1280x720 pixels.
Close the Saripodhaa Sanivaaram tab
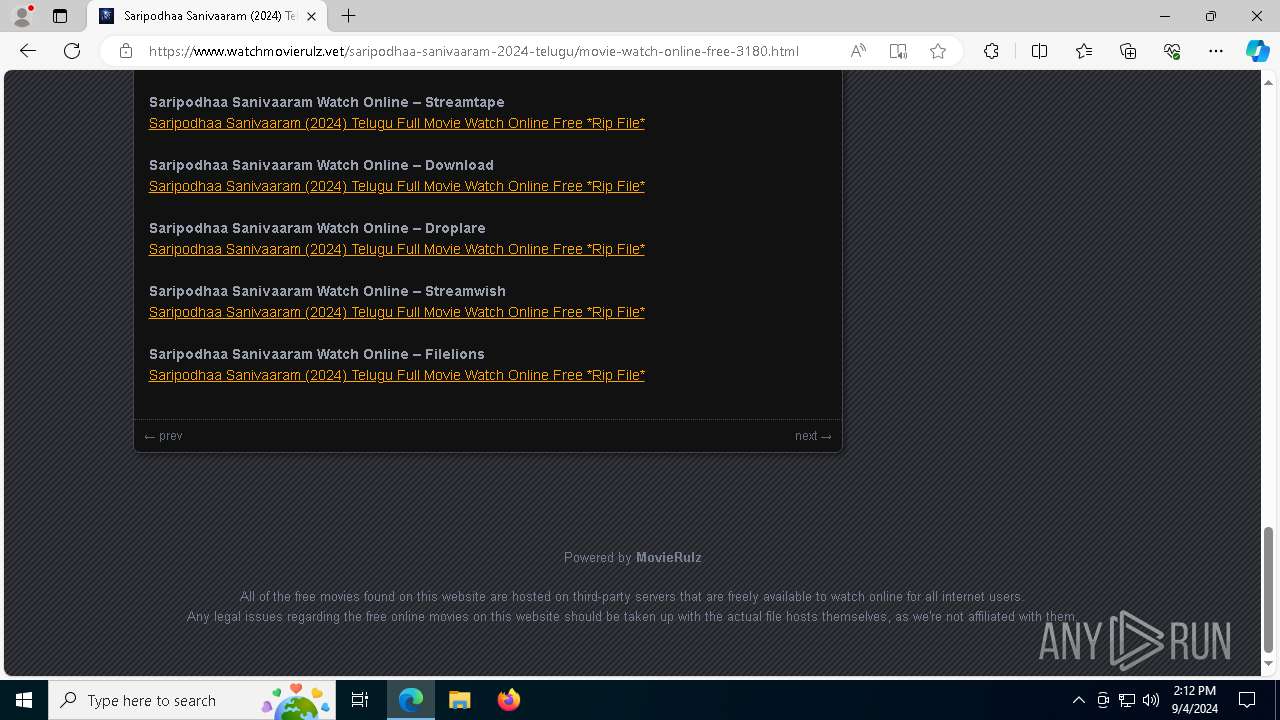coord(311,16)
